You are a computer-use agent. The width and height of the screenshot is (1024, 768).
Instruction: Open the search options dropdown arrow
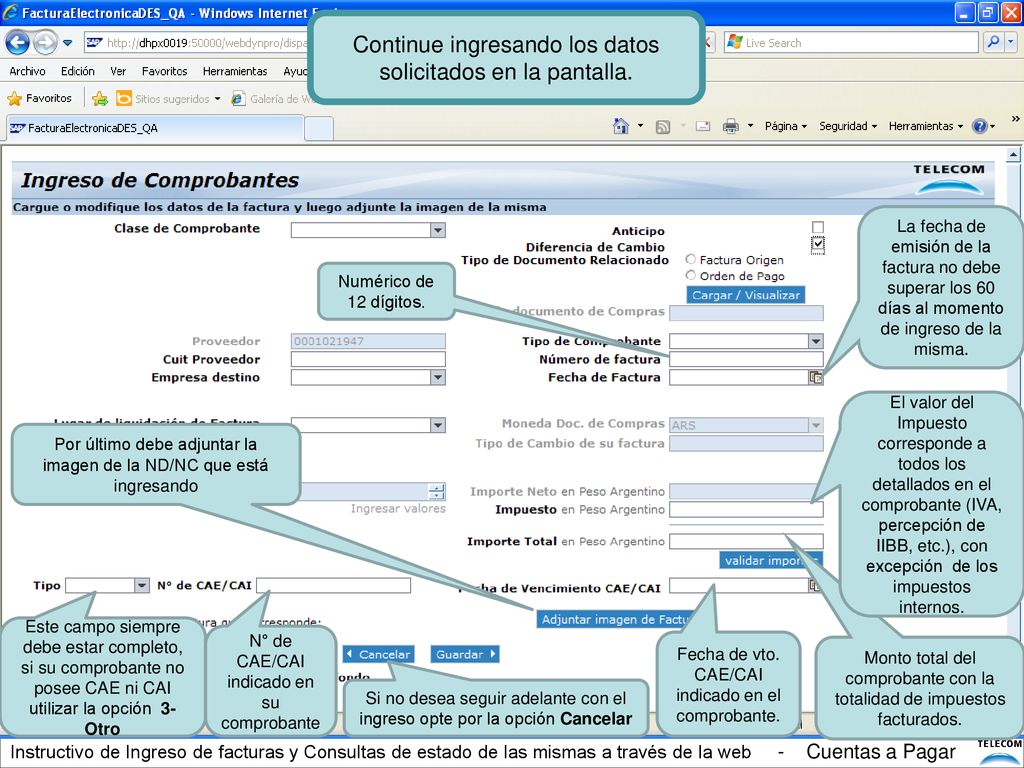[1011, 42]
